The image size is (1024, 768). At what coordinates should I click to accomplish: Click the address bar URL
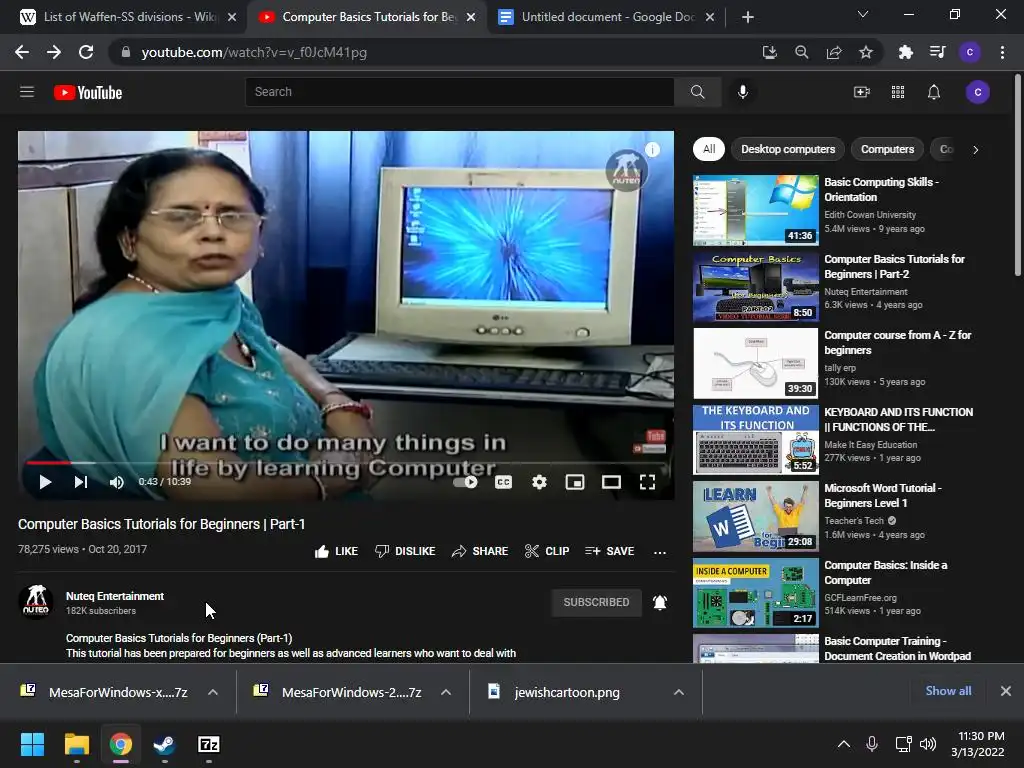point(254,52)
